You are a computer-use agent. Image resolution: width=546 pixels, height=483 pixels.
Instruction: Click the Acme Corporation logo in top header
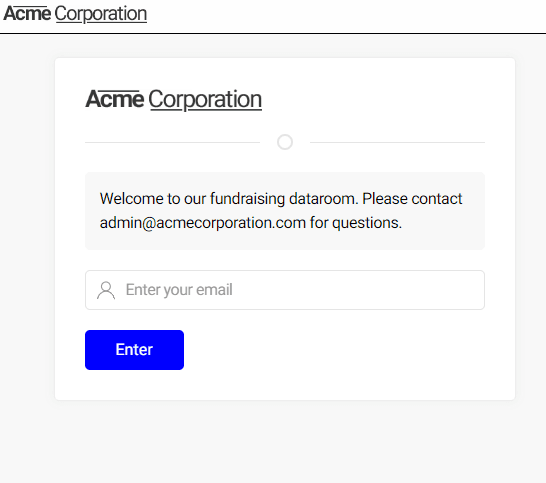[x=75, y=14]
